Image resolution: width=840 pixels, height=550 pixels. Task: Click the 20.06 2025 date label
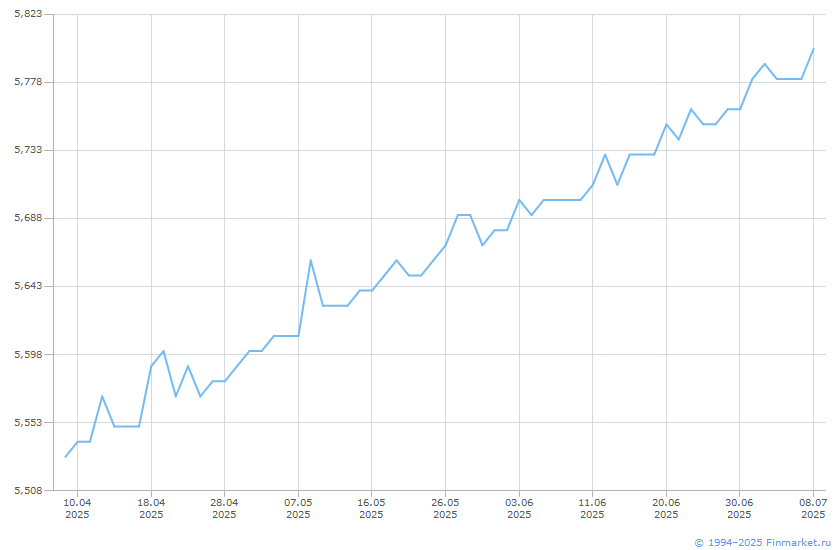[666, 509]
